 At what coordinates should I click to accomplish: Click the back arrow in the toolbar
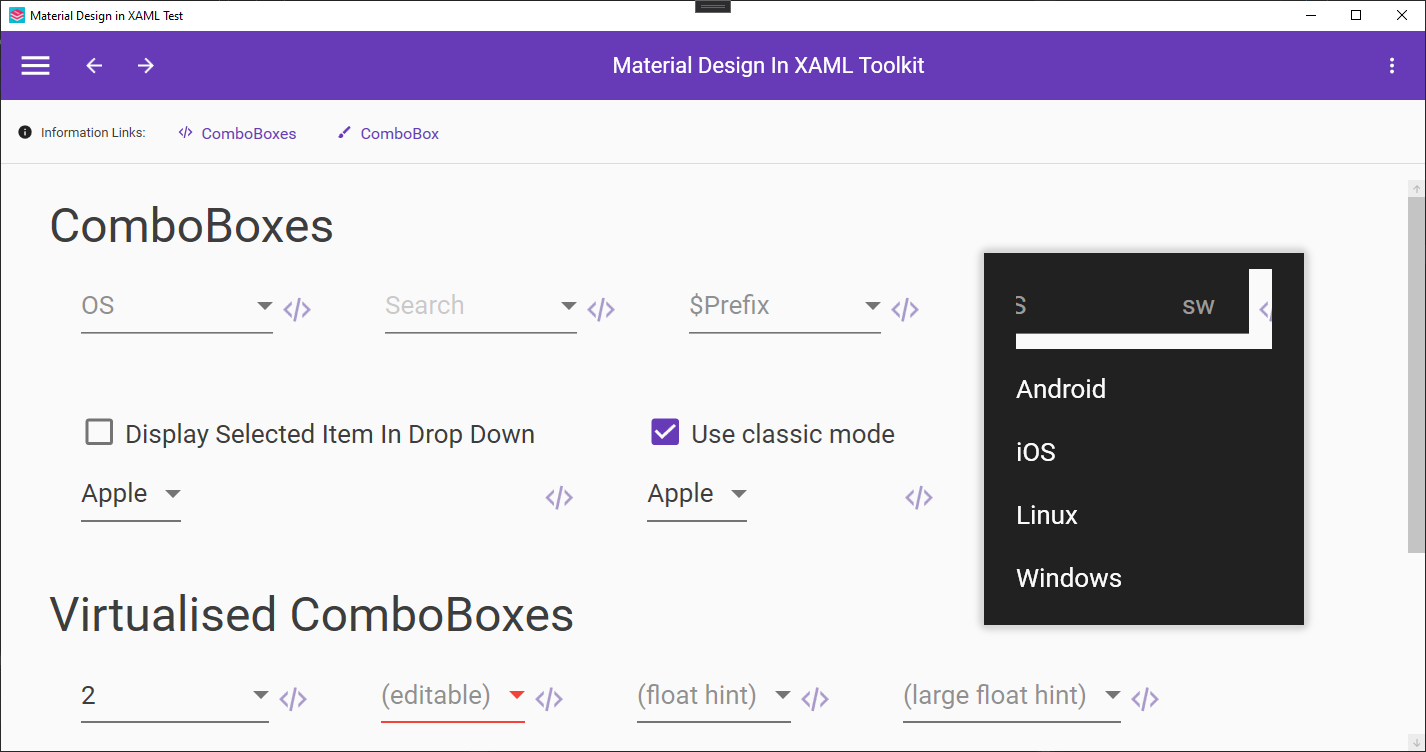(x=93, y=65)
